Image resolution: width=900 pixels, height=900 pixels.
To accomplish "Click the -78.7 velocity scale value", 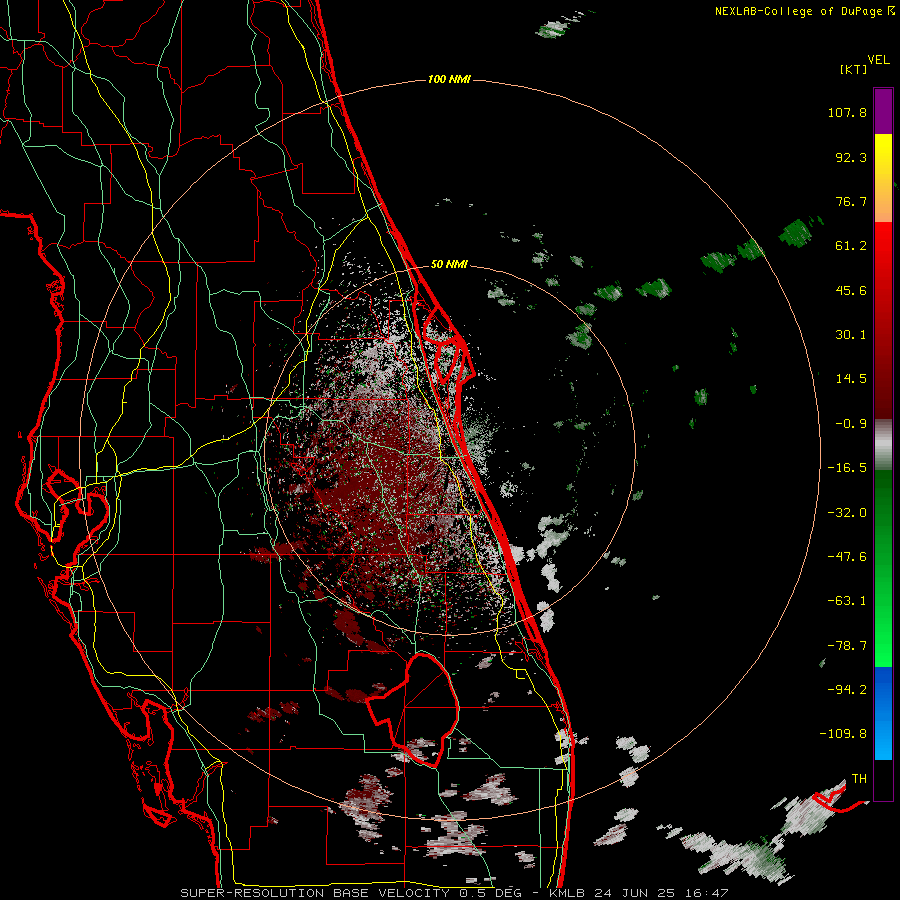I will [847, 646].
